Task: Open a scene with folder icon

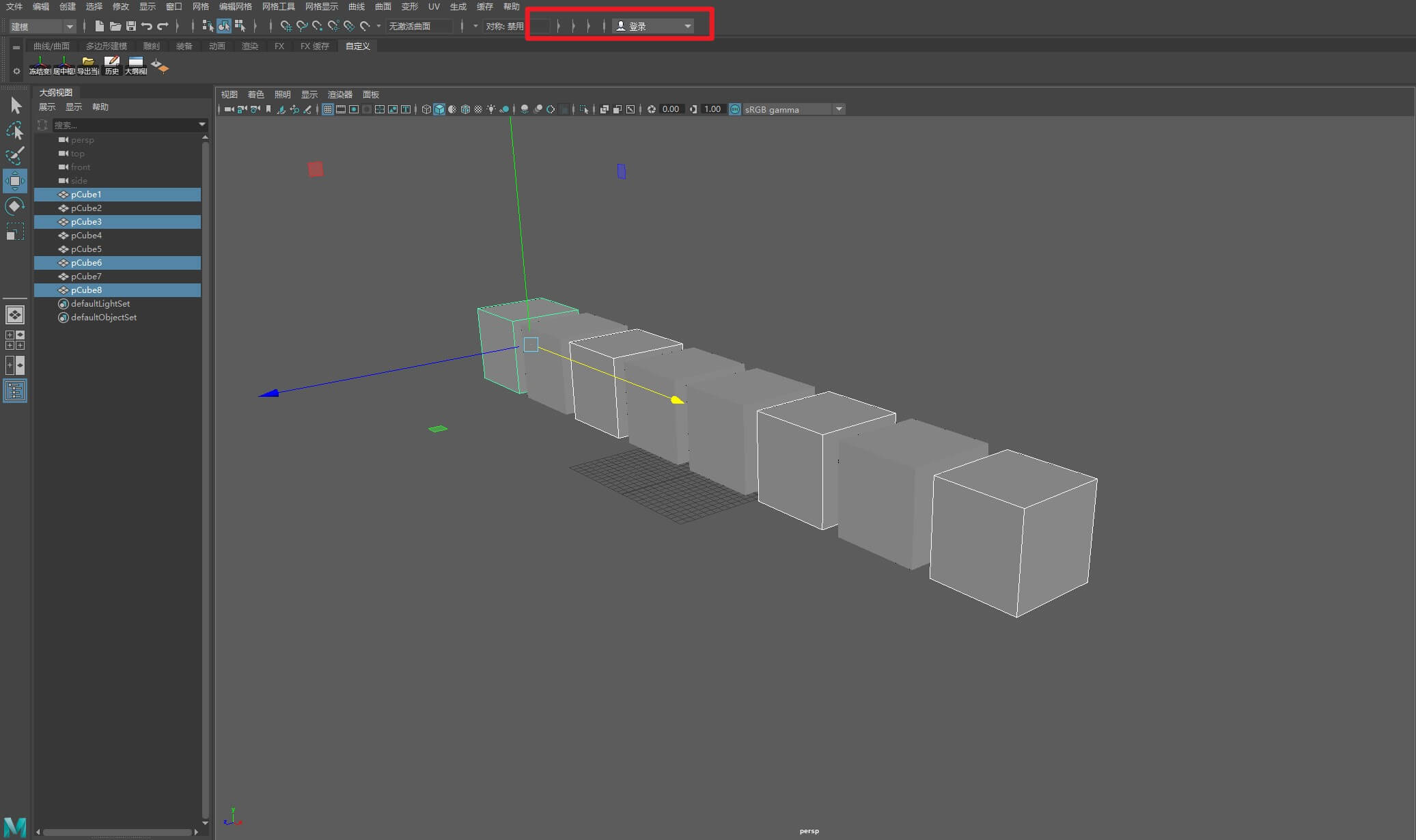Action: [115, 26]
